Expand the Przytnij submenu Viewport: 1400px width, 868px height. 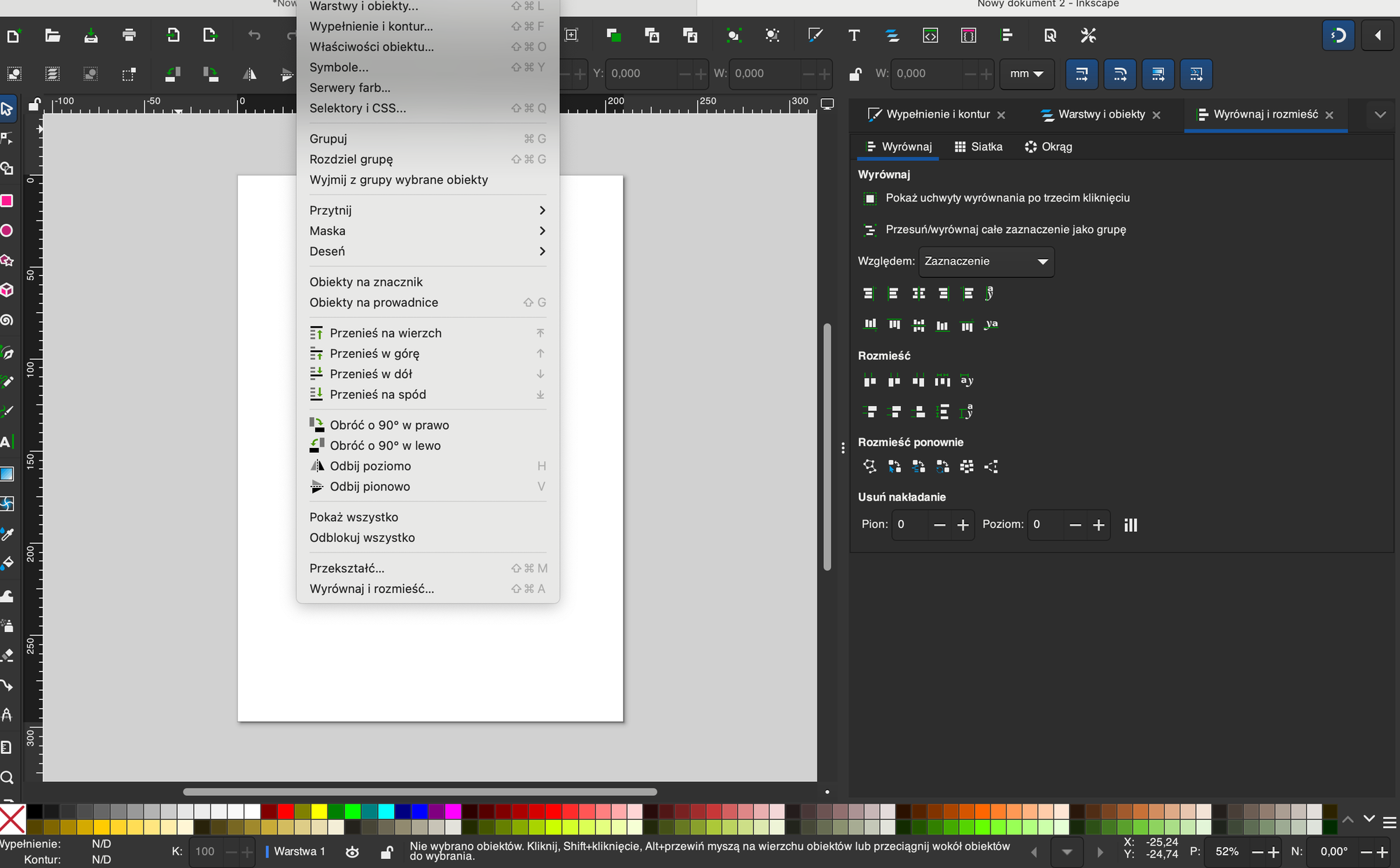[428, 211]
